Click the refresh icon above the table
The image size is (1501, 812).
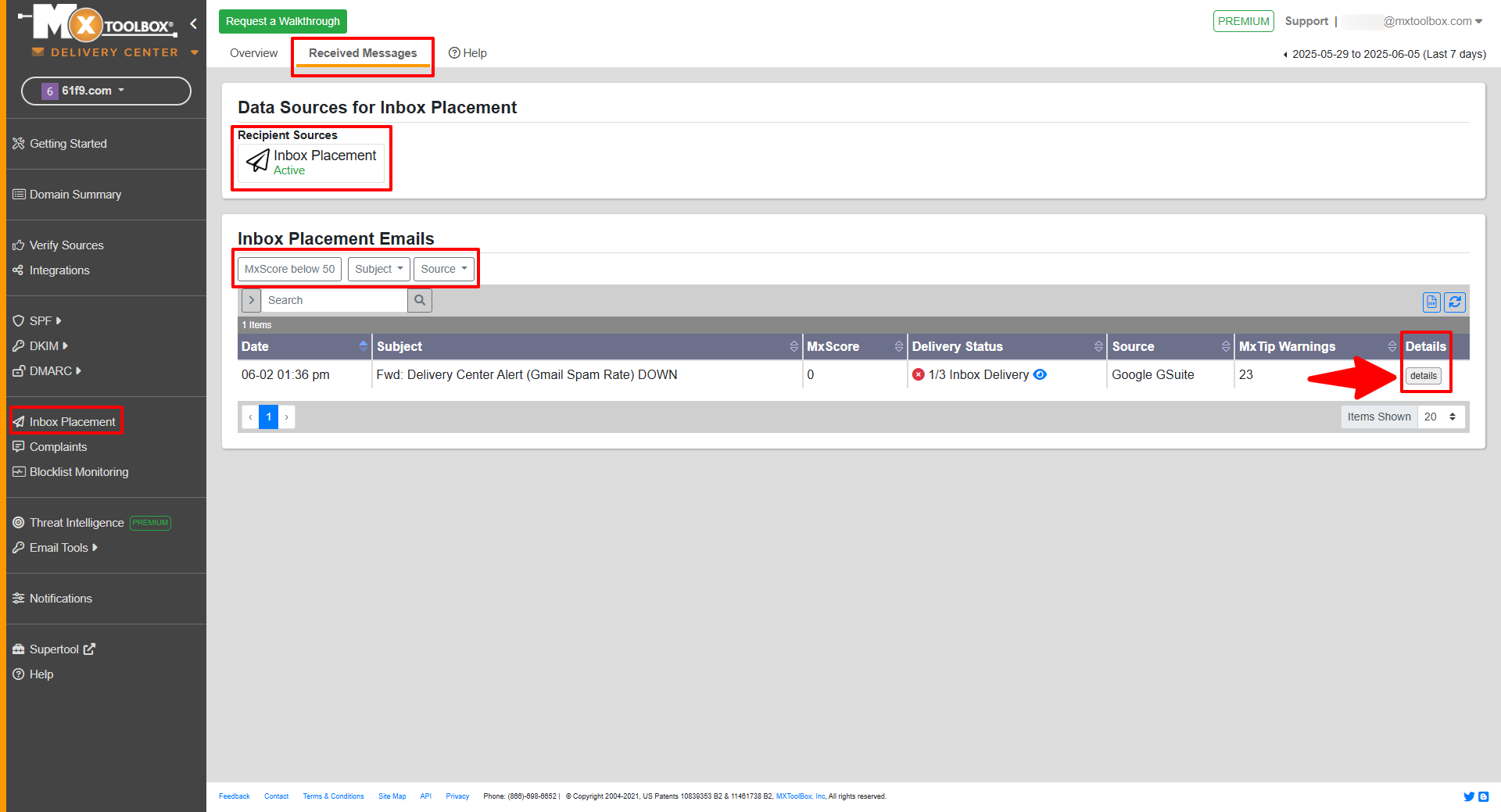point(1455,302)
